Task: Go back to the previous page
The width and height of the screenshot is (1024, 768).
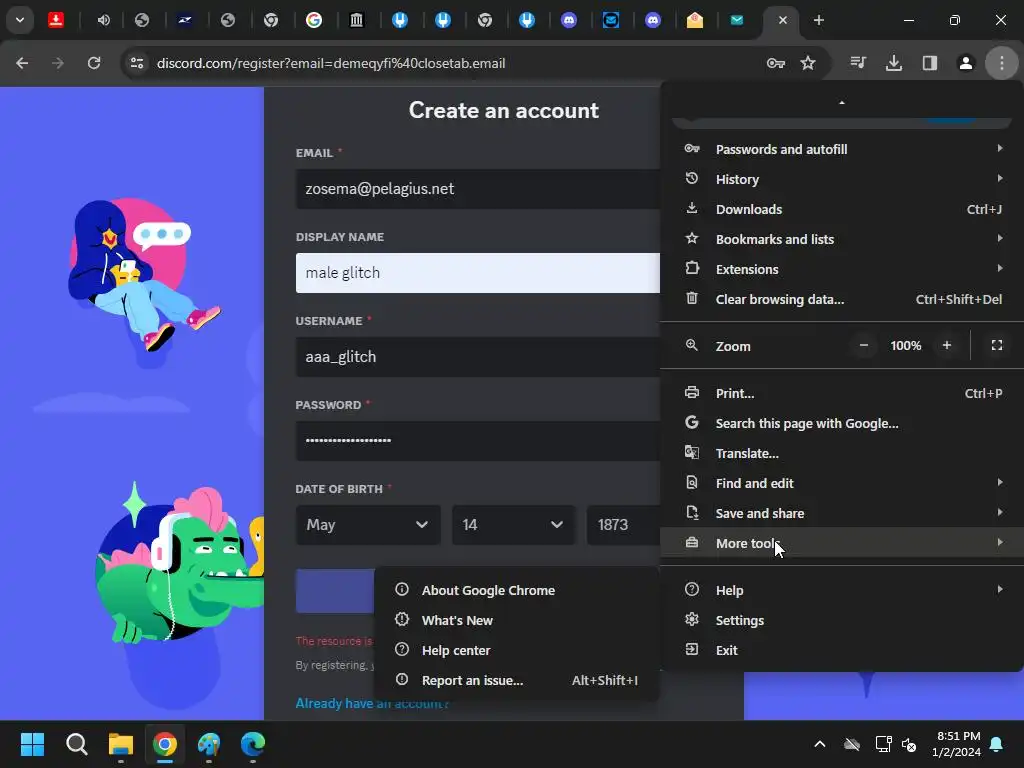Action: click(x=22, y=63)
